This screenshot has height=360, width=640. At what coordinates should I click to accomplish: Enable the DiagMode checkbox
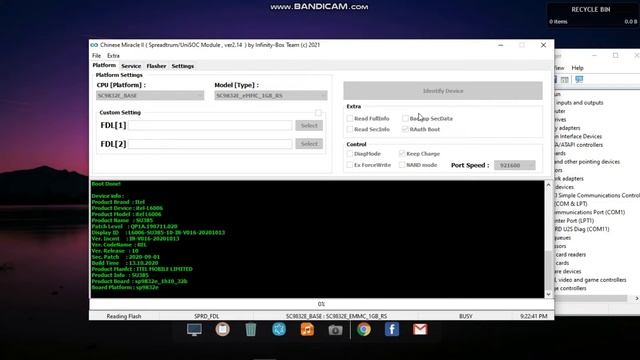tap(350, 153)
